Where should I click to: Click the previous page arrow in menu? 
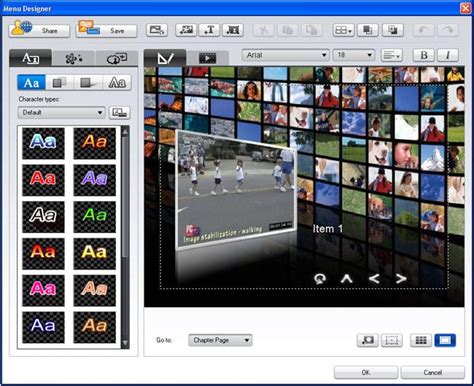[374, 278]
